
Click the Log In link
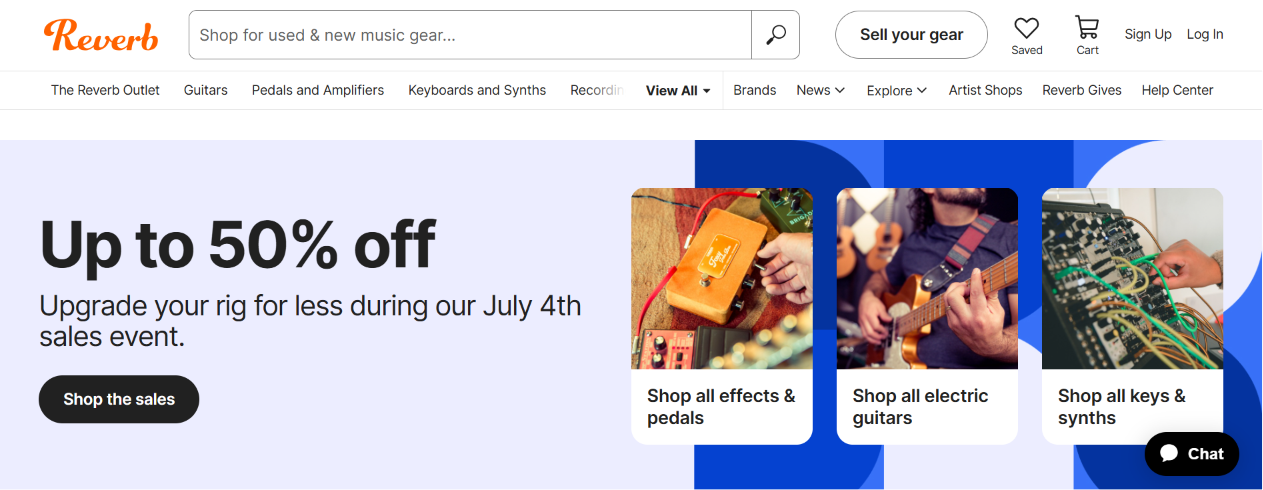click(x=1205, y=34)
